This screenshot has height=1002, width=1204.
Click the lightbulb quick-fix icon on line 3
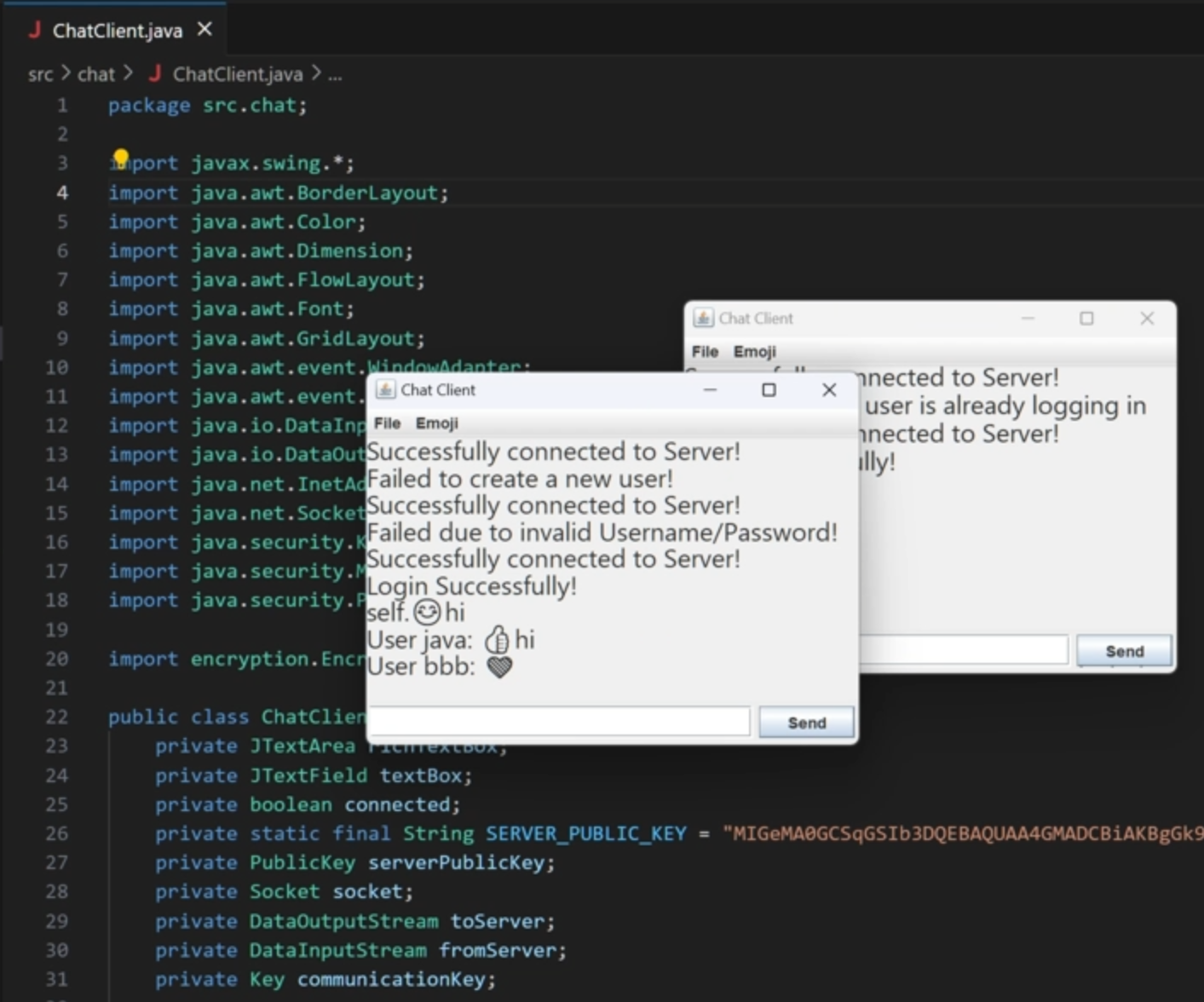click(x=120, y=158)
